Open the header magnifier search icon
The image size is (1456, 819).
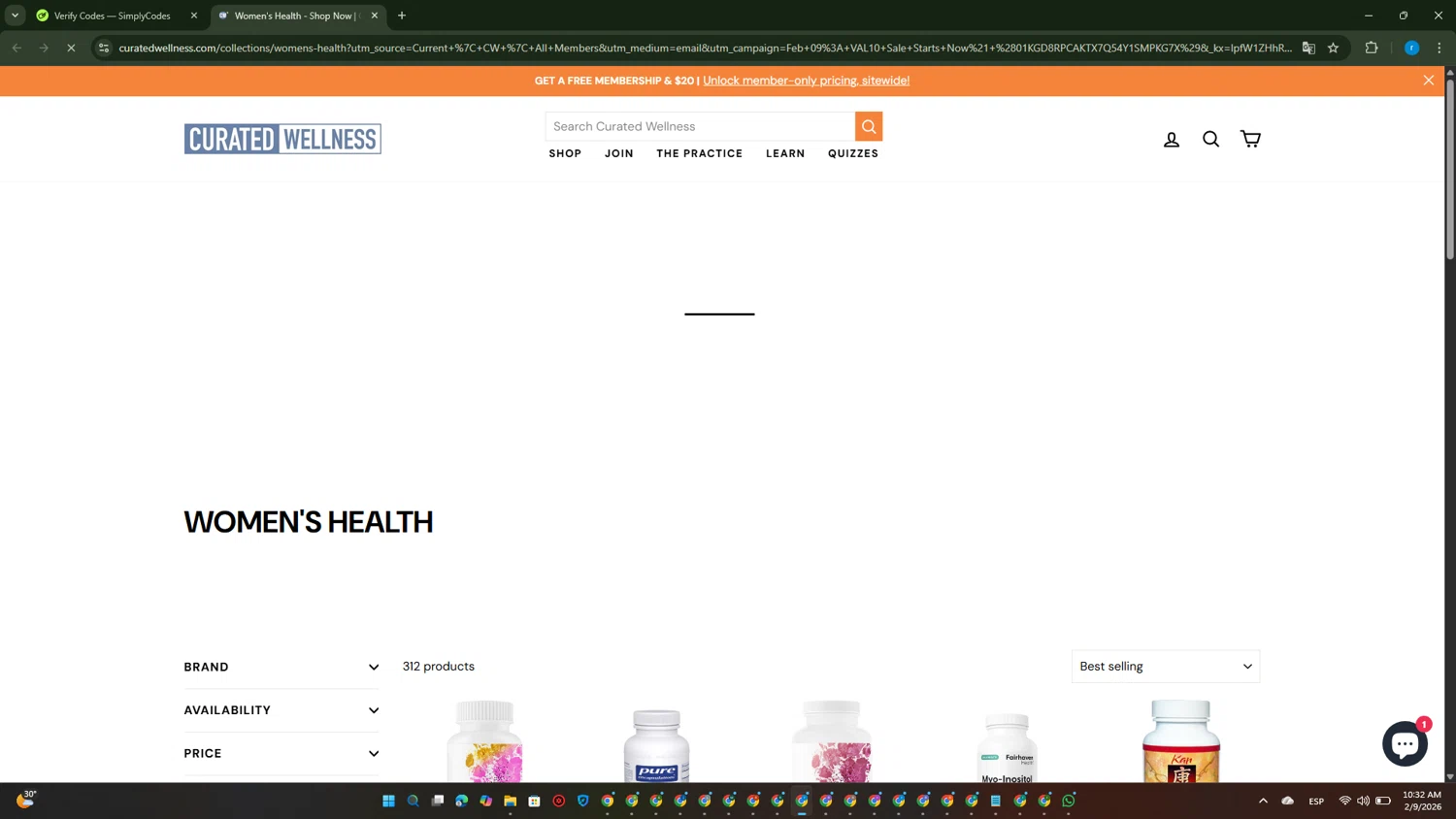coord(1210,139)
